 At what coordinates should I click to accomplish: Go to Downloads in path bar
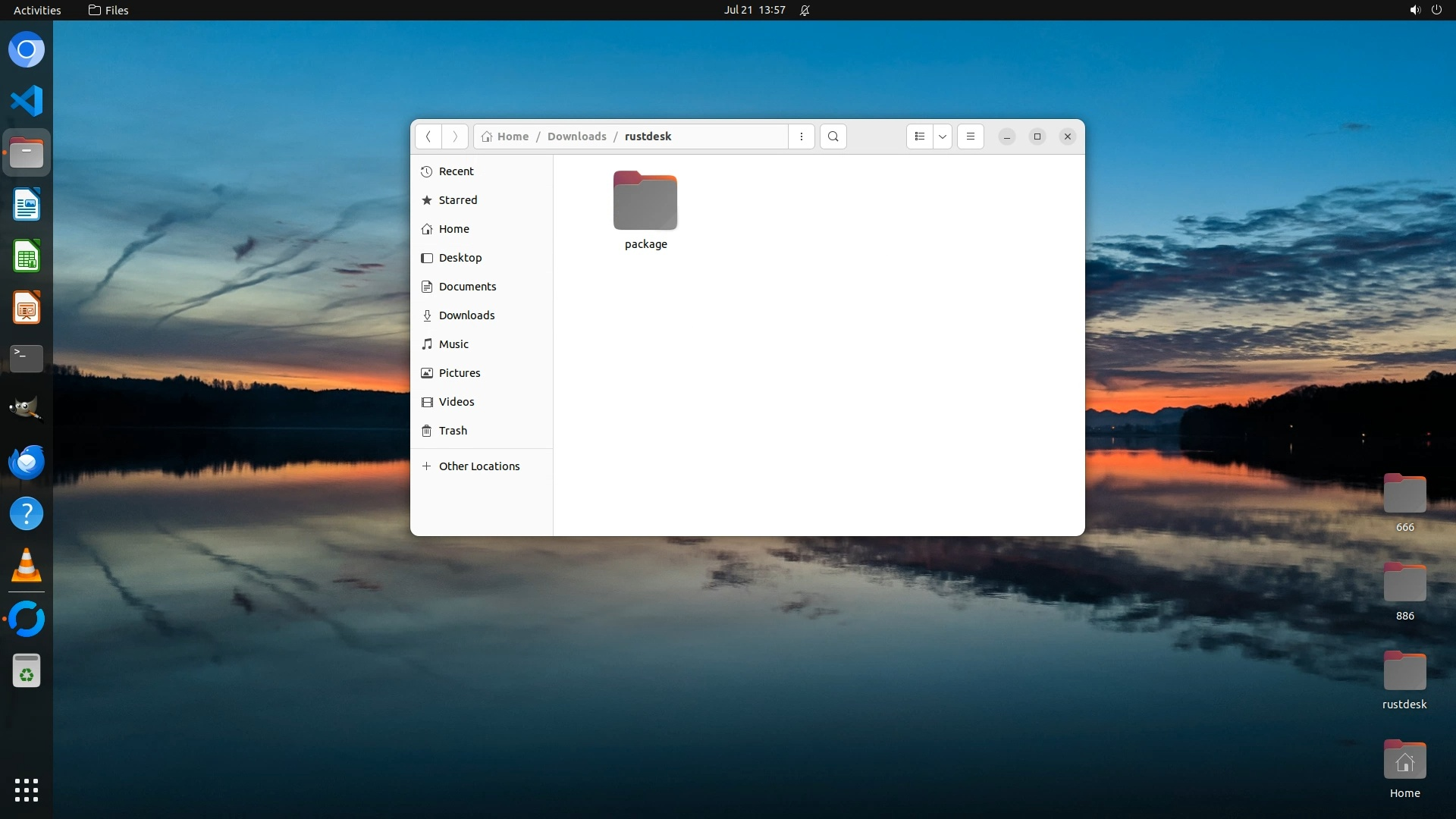[x=576, y=136]
